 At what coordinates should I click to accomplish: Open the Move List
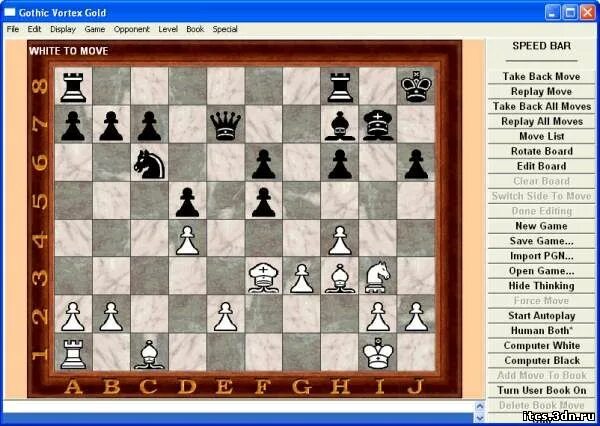coord(541,136)
